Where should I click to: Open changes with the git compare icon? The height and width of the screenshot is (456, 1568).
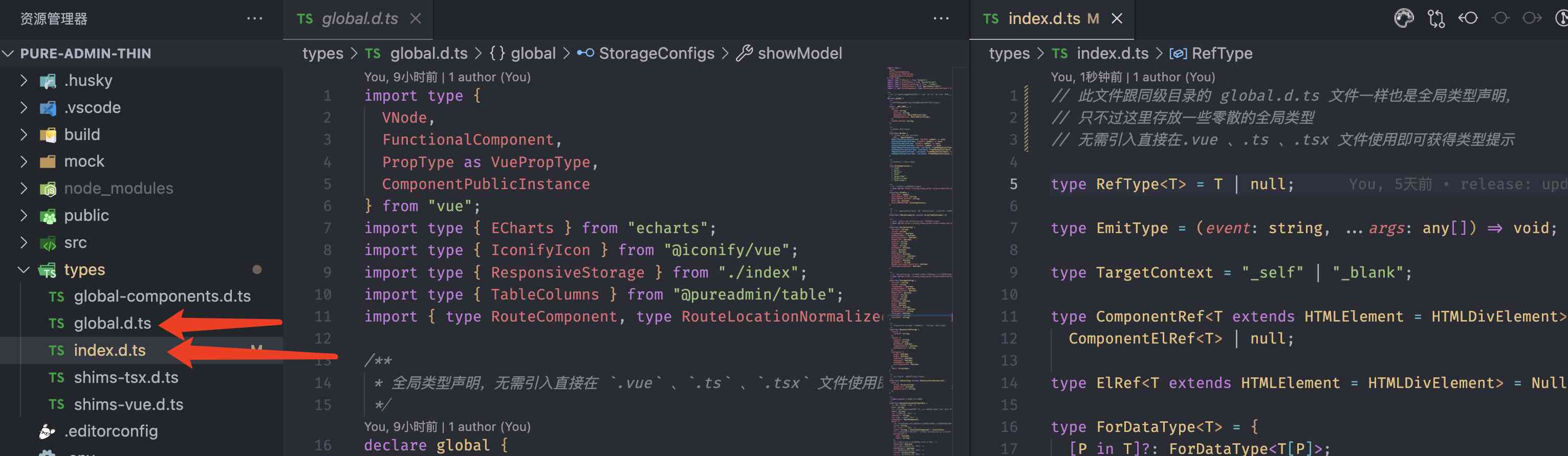[x=1436, y=18]
